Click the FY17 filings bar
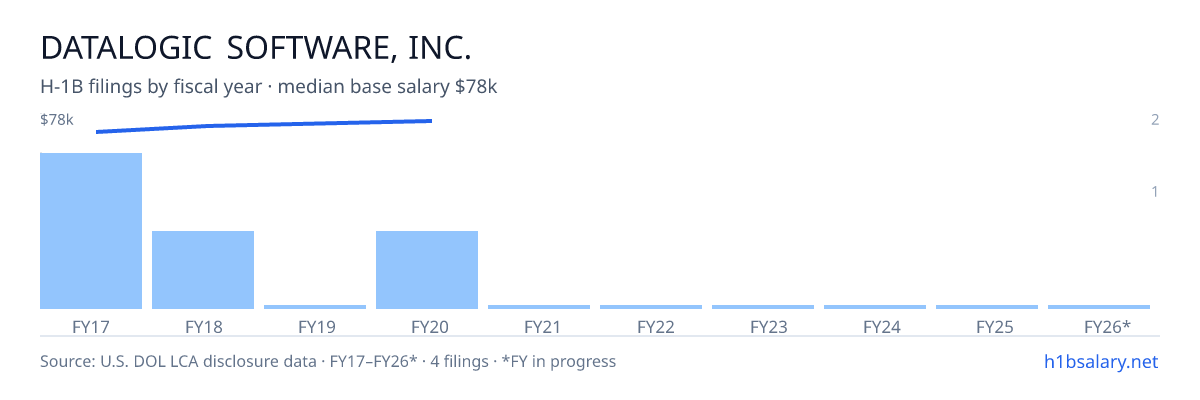 [91, 231]
